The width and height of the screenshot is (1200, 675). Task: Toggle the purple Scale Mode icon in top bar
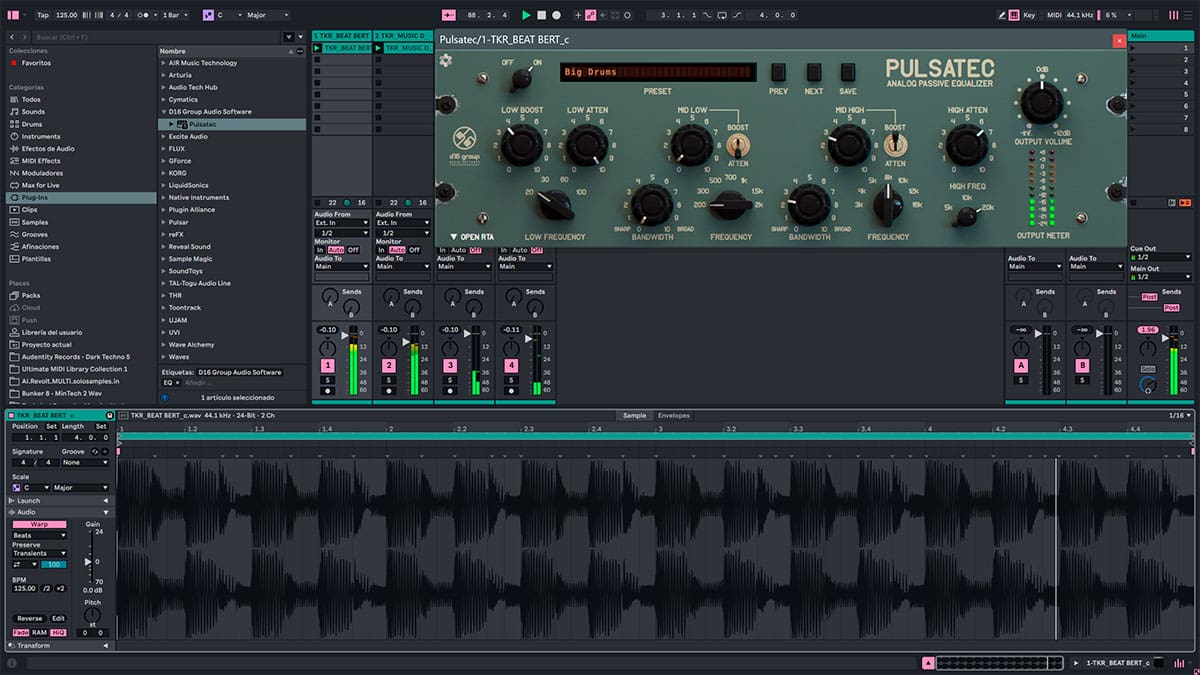(x=208, y=15)
